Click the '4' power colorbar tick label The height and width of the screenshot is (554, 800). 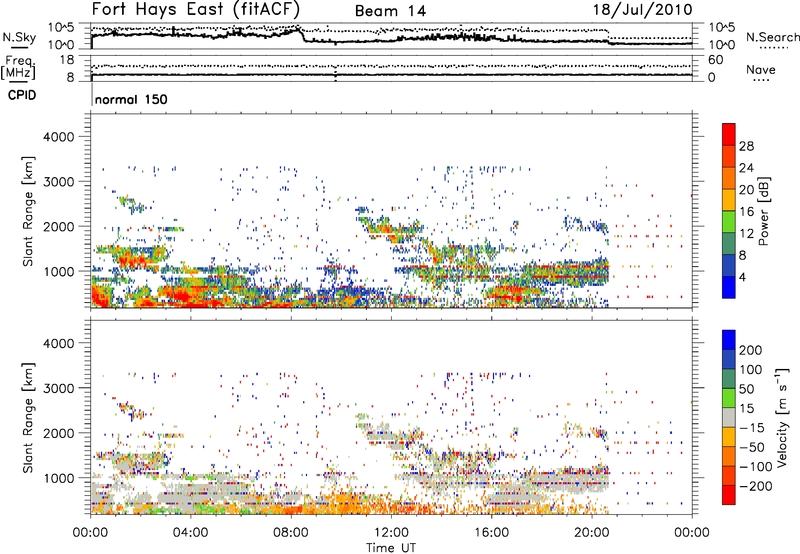pyautogui.click(x=742, y=278)
